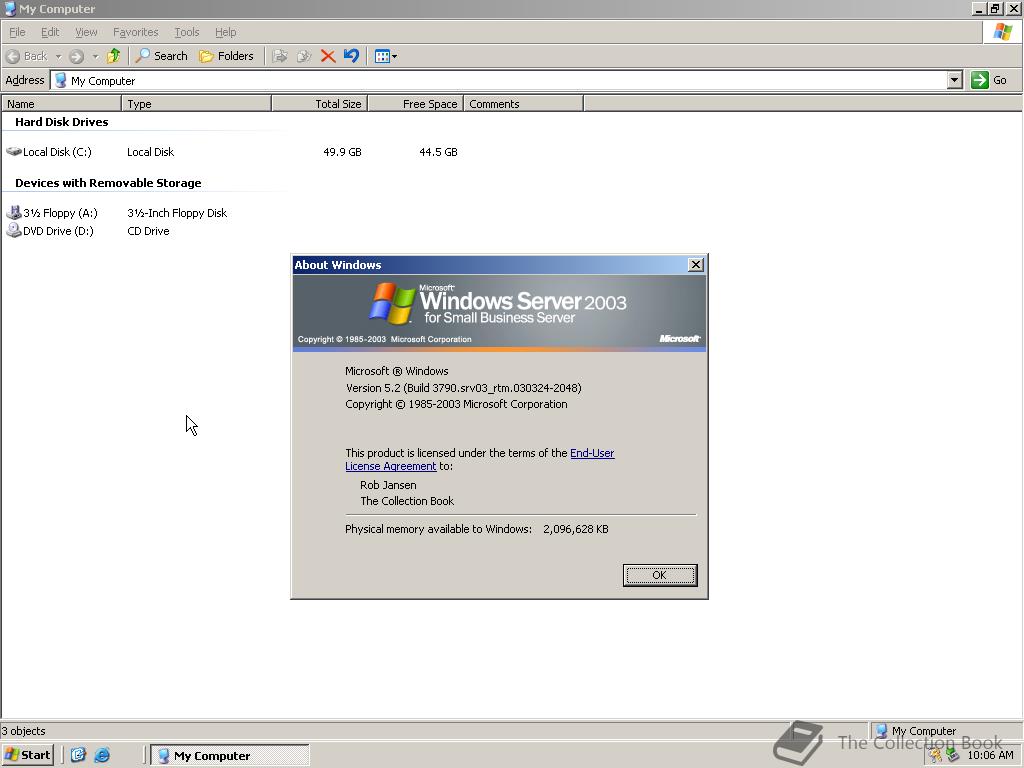Sort by the Comments column header
1024x768 pixels.
pos(523,103)
